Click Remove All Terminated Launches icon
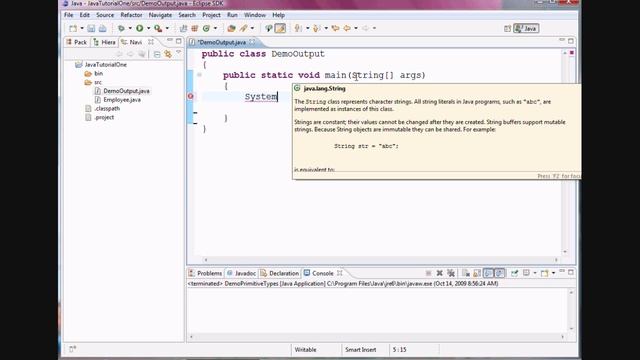Viewport: 640px width, 360px height. coord(451,273)
